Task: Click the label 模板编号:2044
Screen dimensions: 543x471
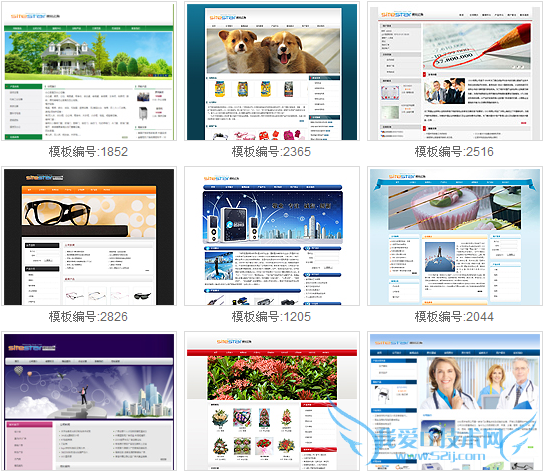Action: pyautogui.click(x=454, y=317)
